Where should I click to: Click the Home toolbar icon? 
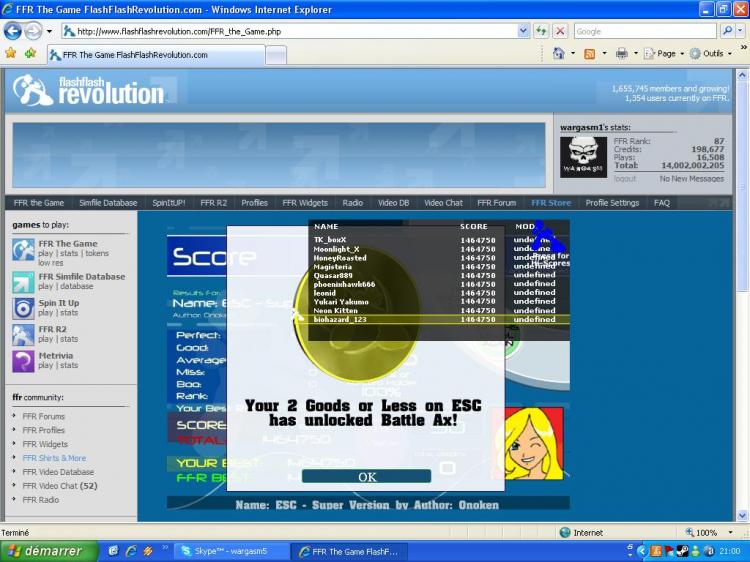[558, 53]
